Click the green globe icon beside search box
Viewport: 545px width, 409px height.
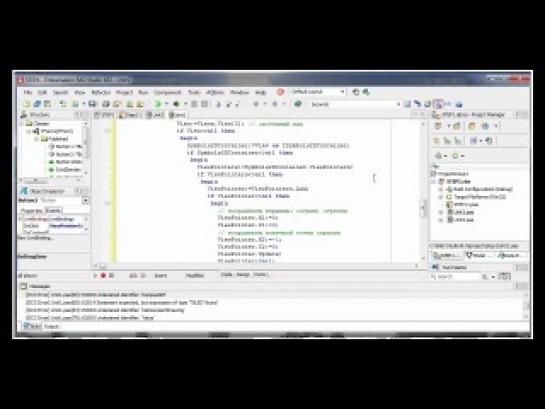point(298,104)
